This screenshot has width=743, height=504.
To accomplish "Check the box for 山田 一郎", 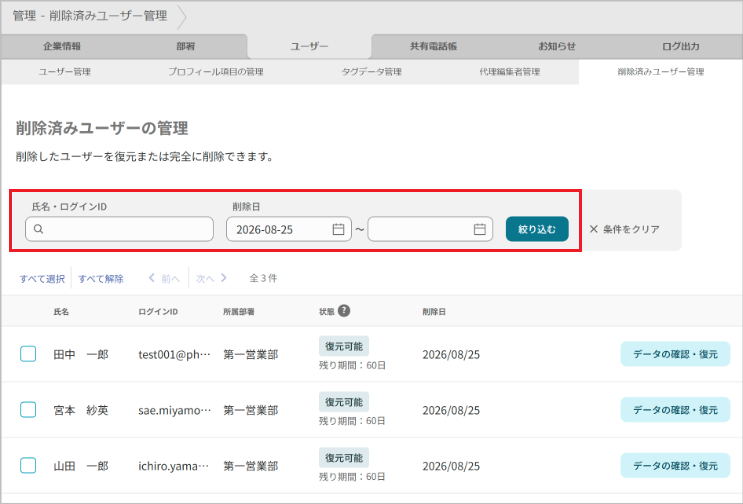I will click(x=28, y=466).
